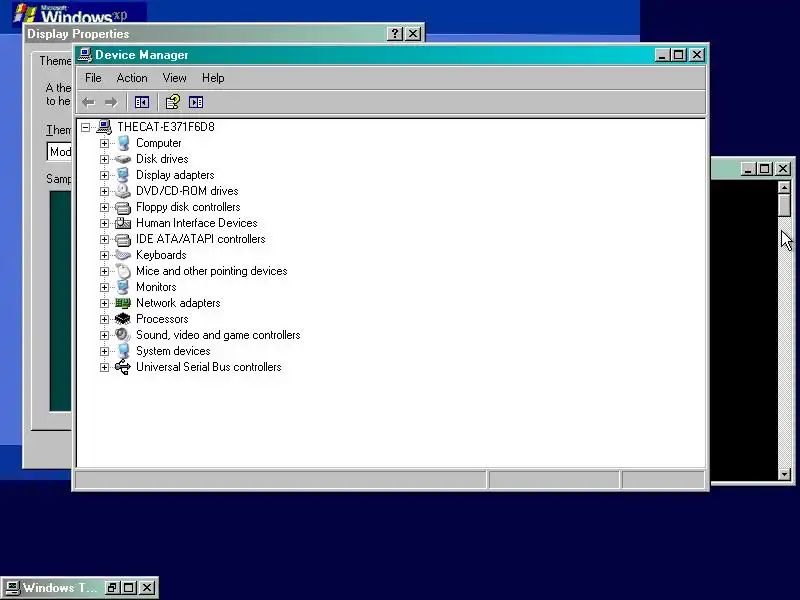Click the Human Interface Devices icon
Screen dimensions: 800x600
123,223
